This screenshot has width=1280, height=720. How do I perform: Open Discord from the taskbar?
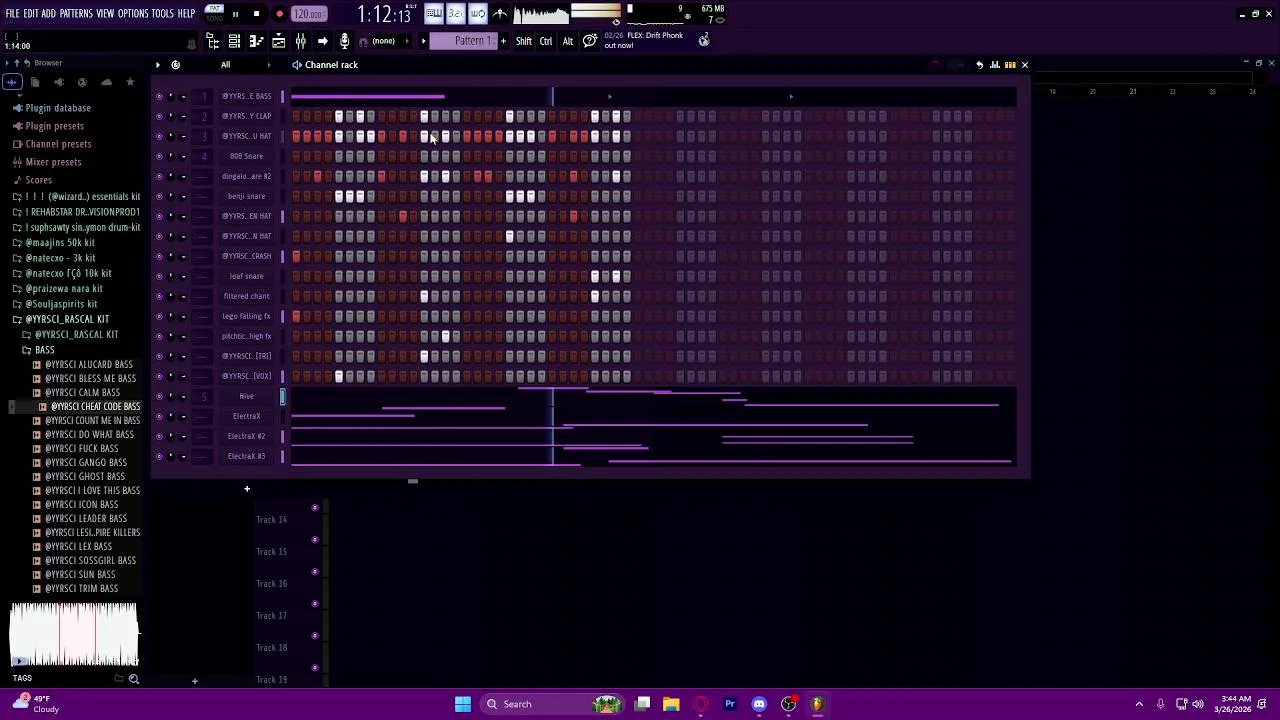click(759, 704)
